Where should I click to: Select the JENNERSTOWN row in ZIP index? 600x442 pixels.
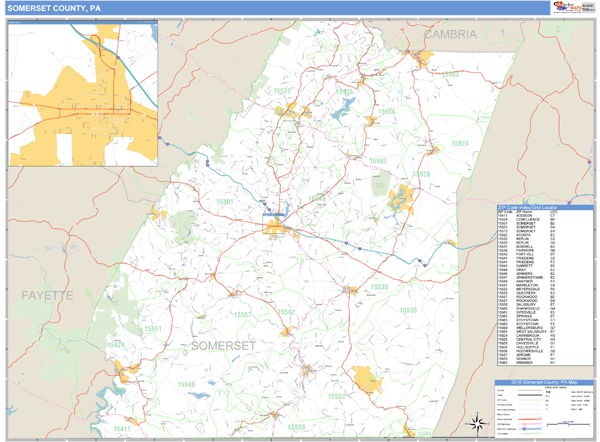pyautogui.click(x=545, y=277)
